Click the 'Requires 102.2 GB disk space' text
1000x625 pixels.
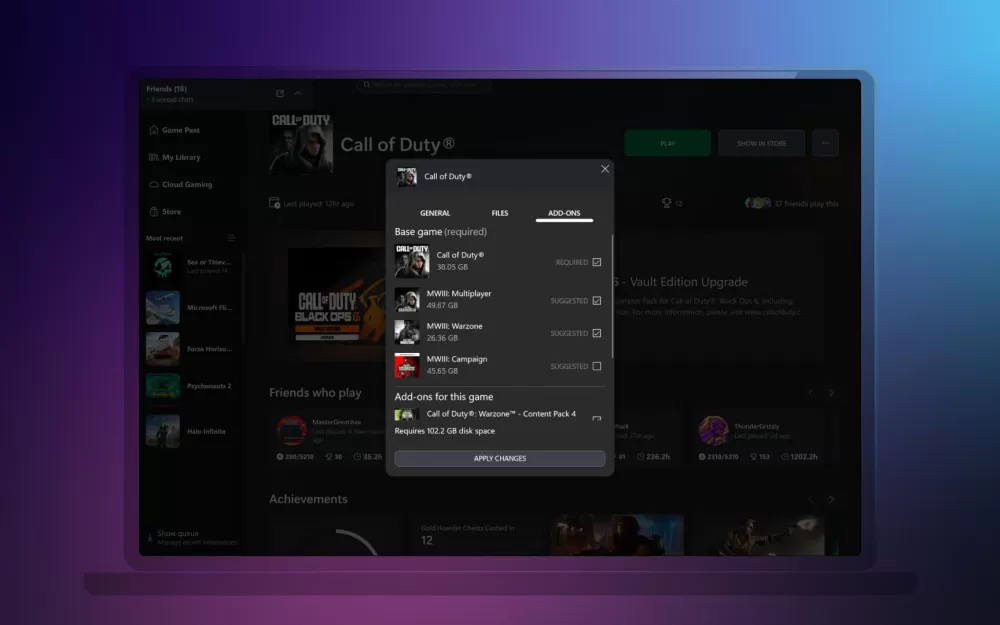click(x=445, y=431)
